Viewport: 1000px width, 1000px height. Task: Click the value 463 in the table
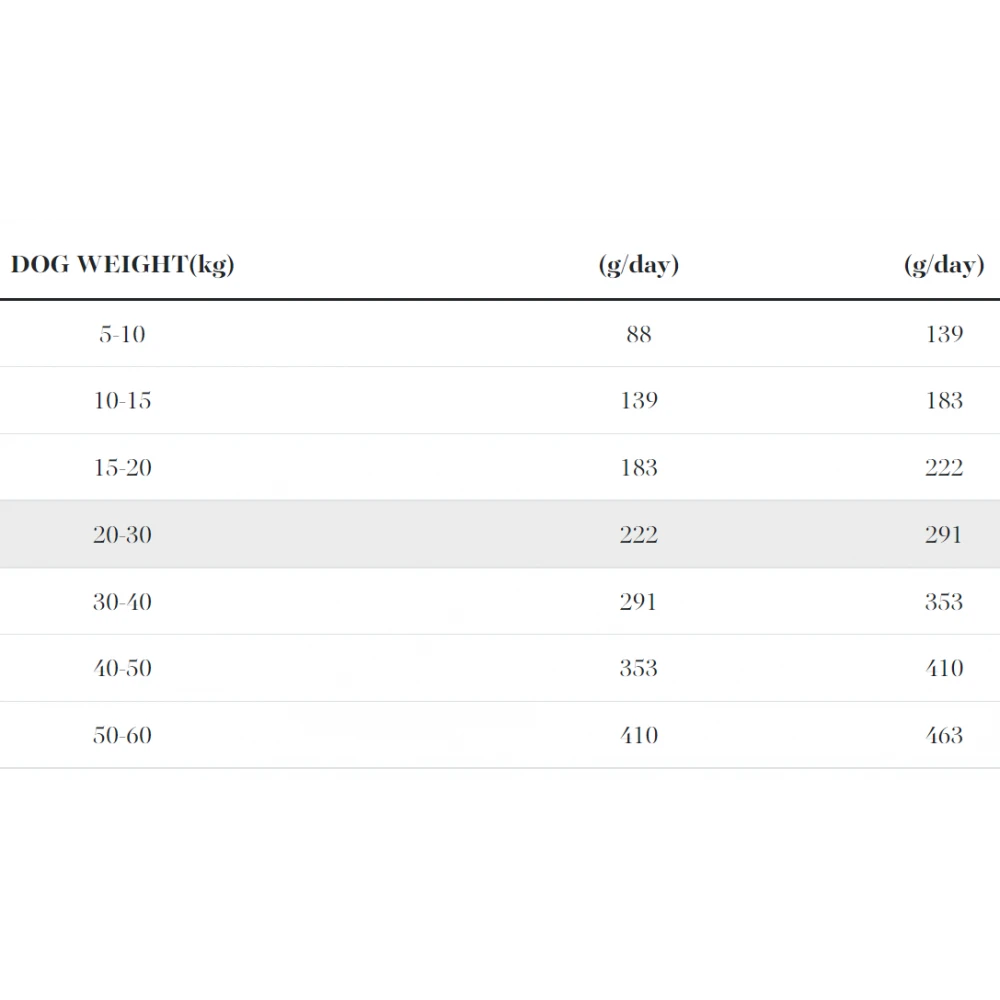[x=943, y=735]
